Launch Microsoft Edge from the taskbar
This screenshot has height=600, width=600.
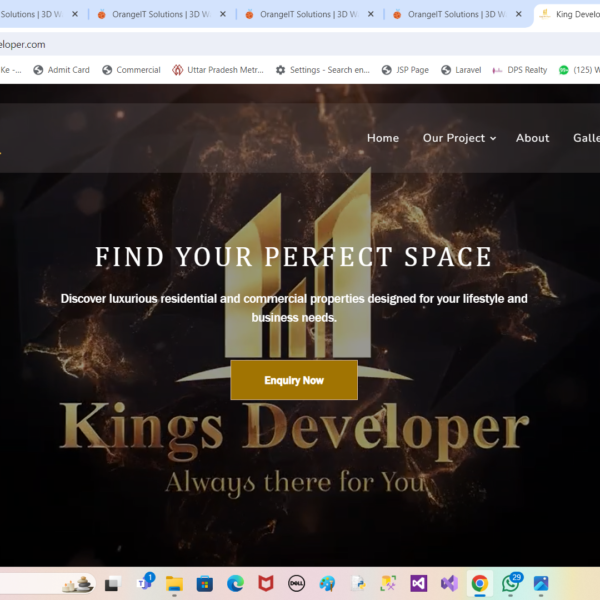pyautogui.click(x=235, y=583)
